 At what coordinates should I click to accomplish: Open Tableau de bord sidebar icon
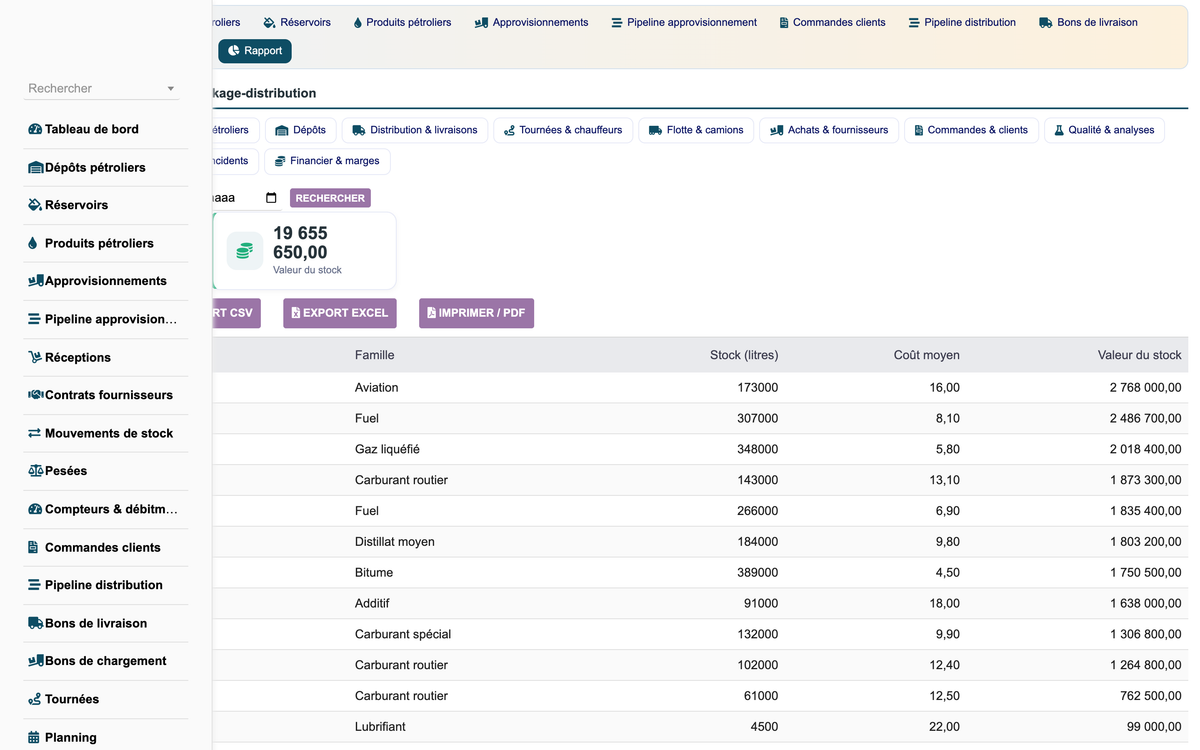[x=35, y=129]
